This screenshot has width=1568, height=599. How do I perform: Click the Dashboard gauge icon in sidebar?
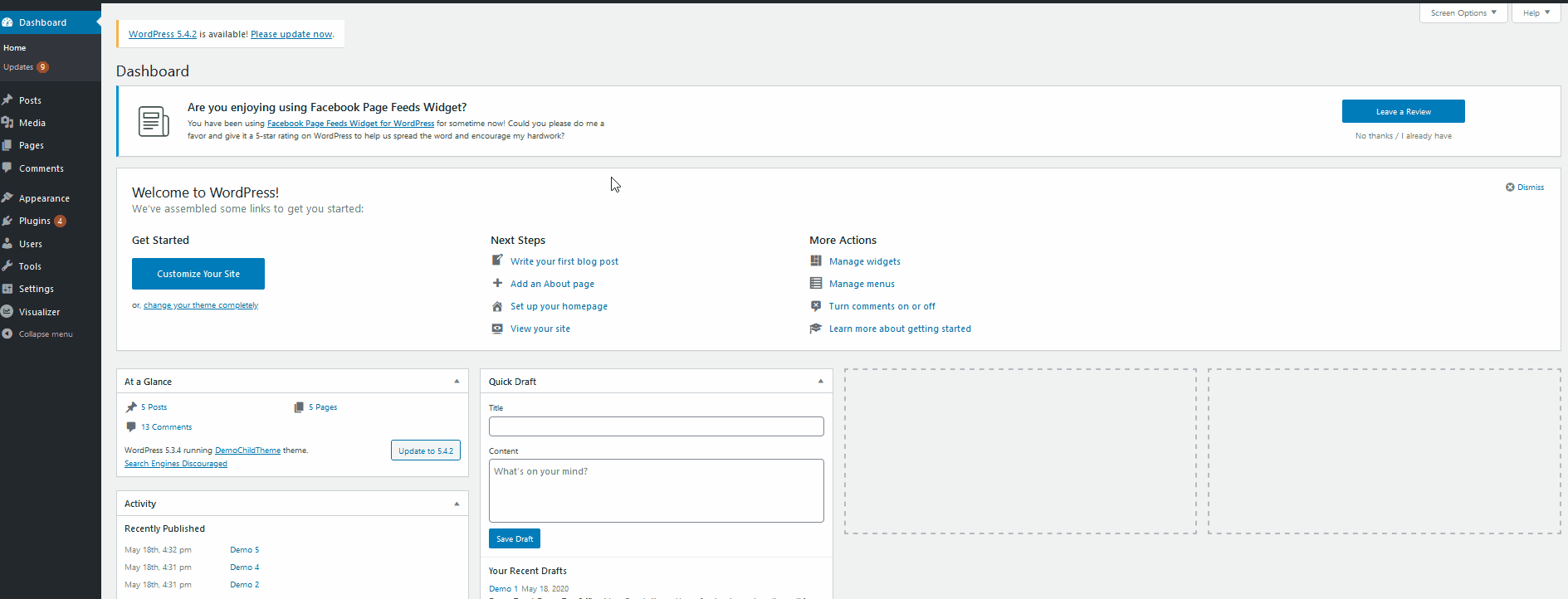pos(7,22)
